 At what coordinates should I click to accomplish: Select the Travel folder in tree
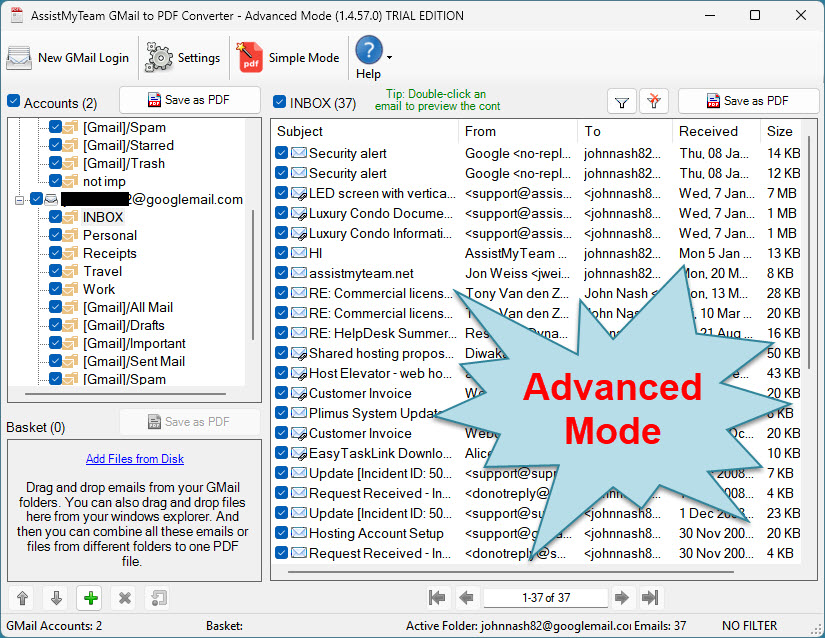coord(102,271)
